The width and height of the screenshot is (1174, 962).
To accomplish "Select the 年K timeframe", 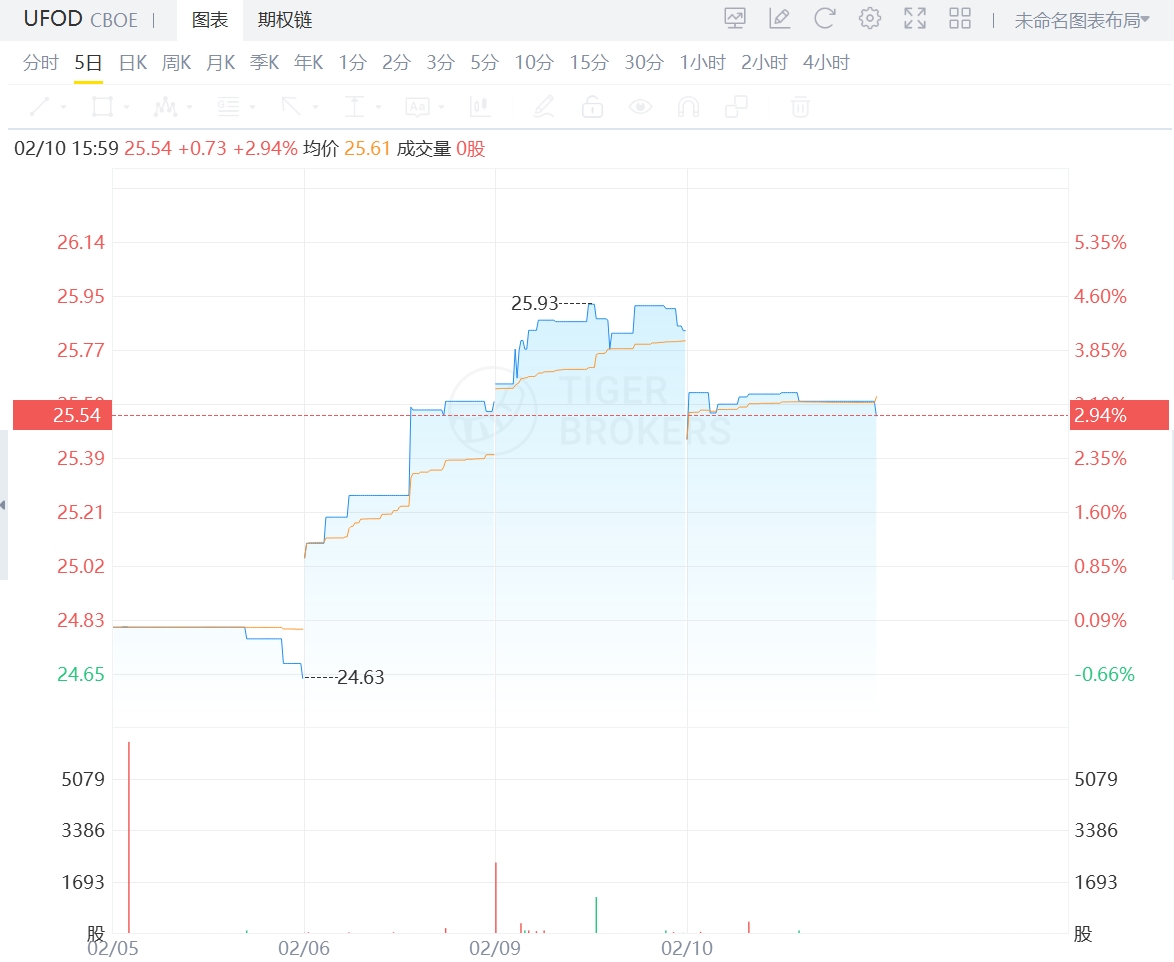I will [308, 63].
